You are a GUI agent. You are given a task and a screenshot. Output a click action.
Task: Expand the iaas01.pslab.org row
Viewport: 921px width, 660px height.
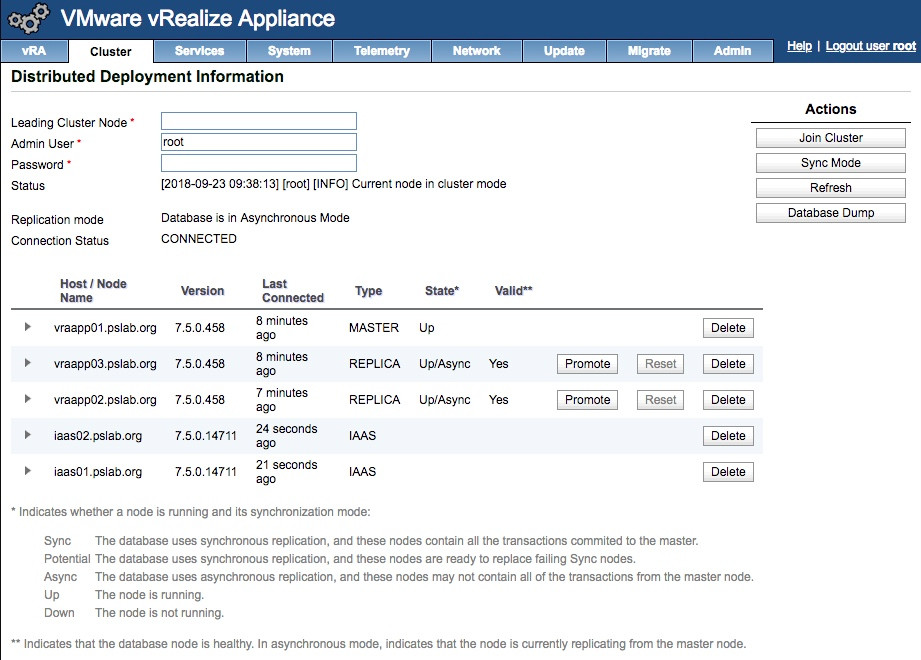click(27, 471)
